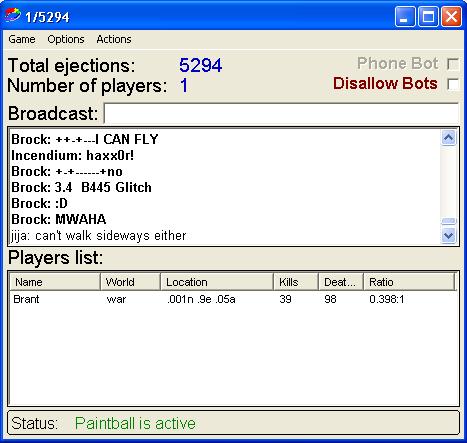Tick the Disallow Bots checkbox
Image resolution: width=467 pixels, height=443 pixels.
click(x=453, y=84)
